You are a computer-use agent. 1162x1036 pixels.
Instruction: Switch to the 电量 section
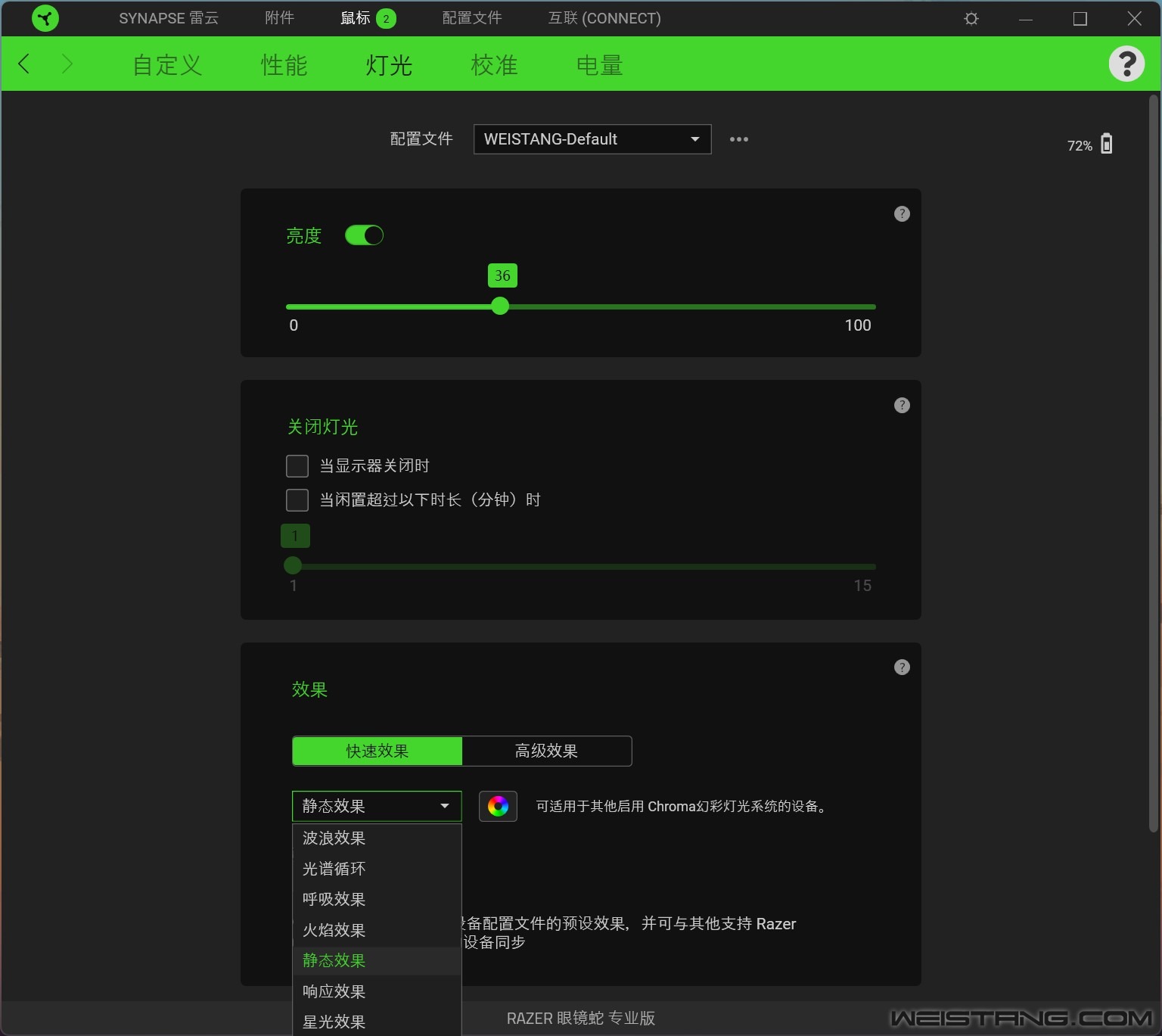pos(599,65)
